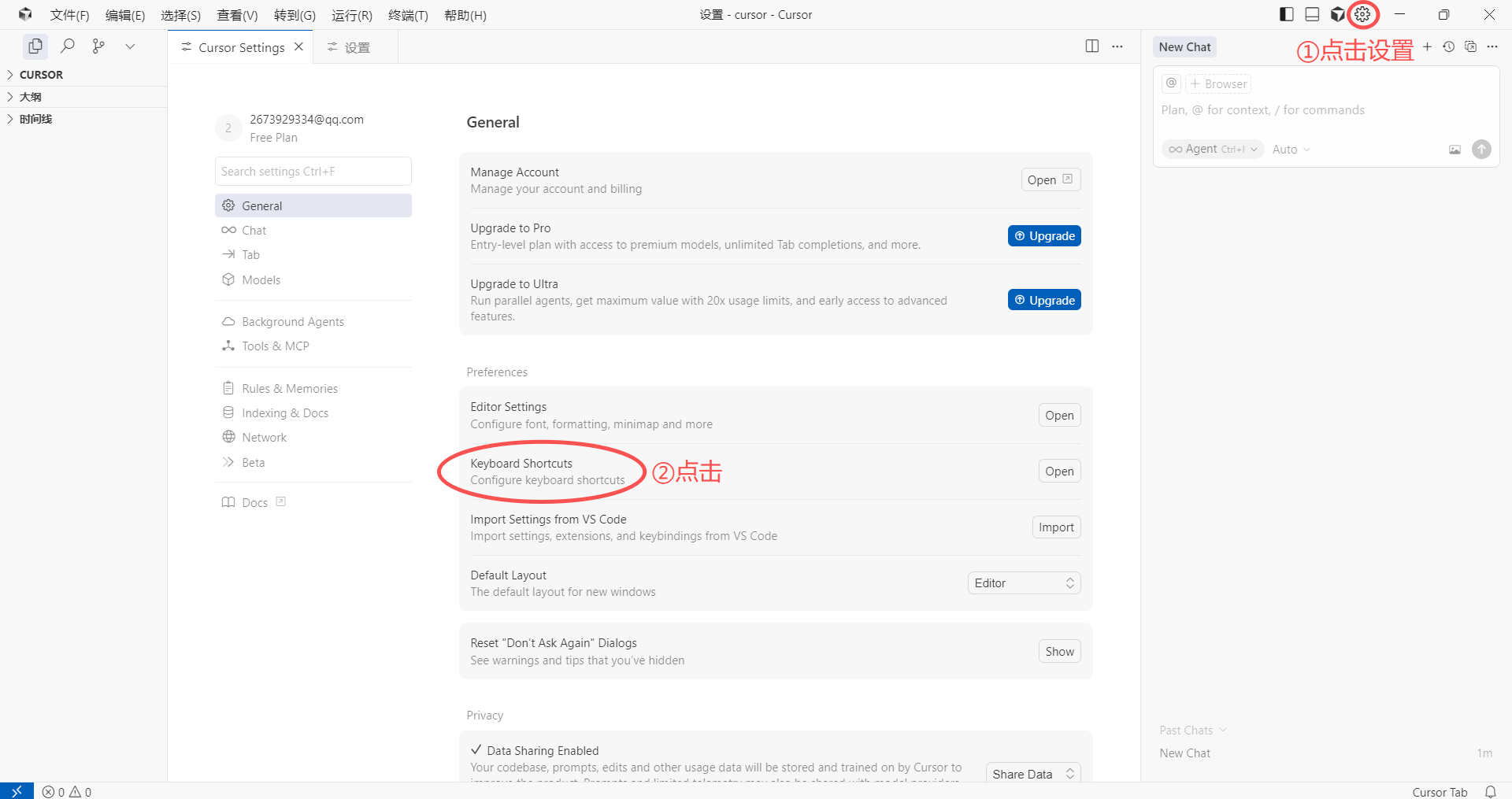Image resolution: width=1512 pixels, height=799 pixels.
Task: Open Beta settings category
Action: pyautogui.click(x=313, y=462)
